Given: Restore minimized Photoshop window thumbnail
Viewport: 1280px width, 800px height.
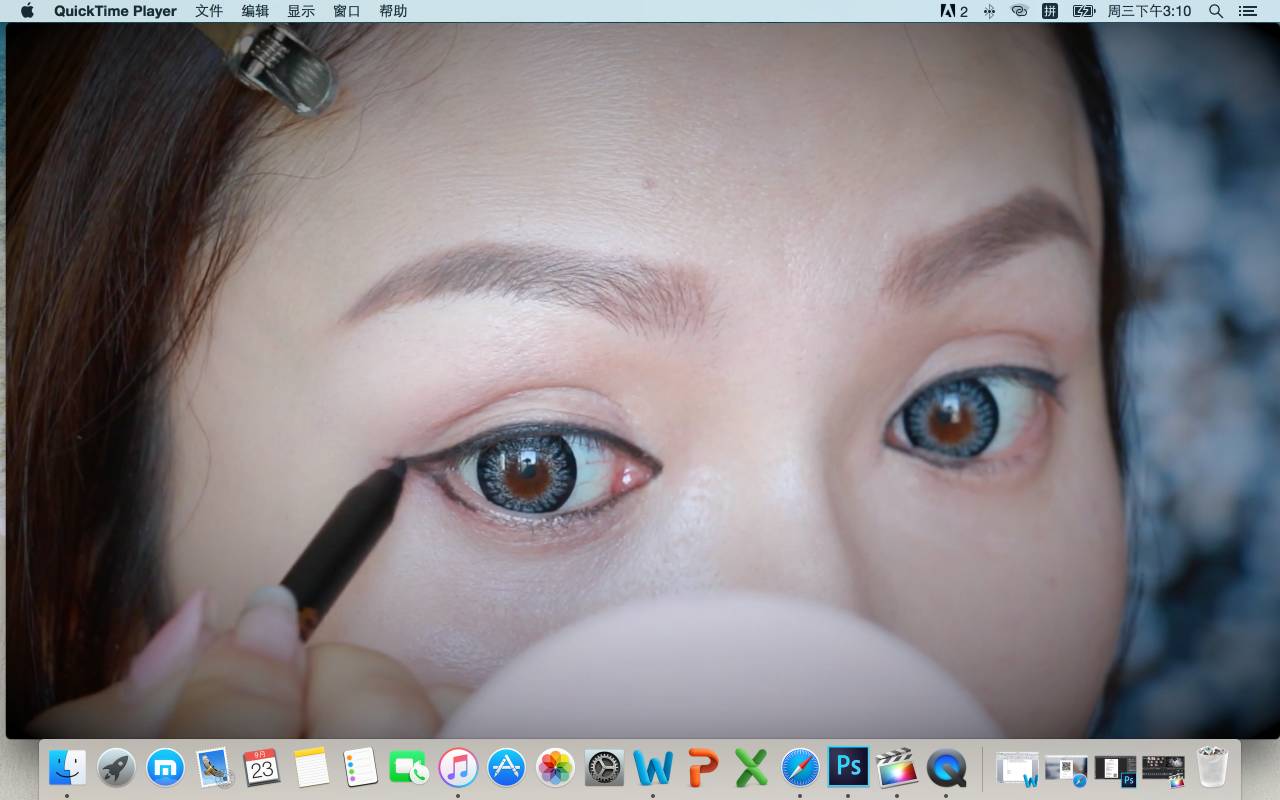Looking at the screenshot, I should click(x=1115, y=769).
